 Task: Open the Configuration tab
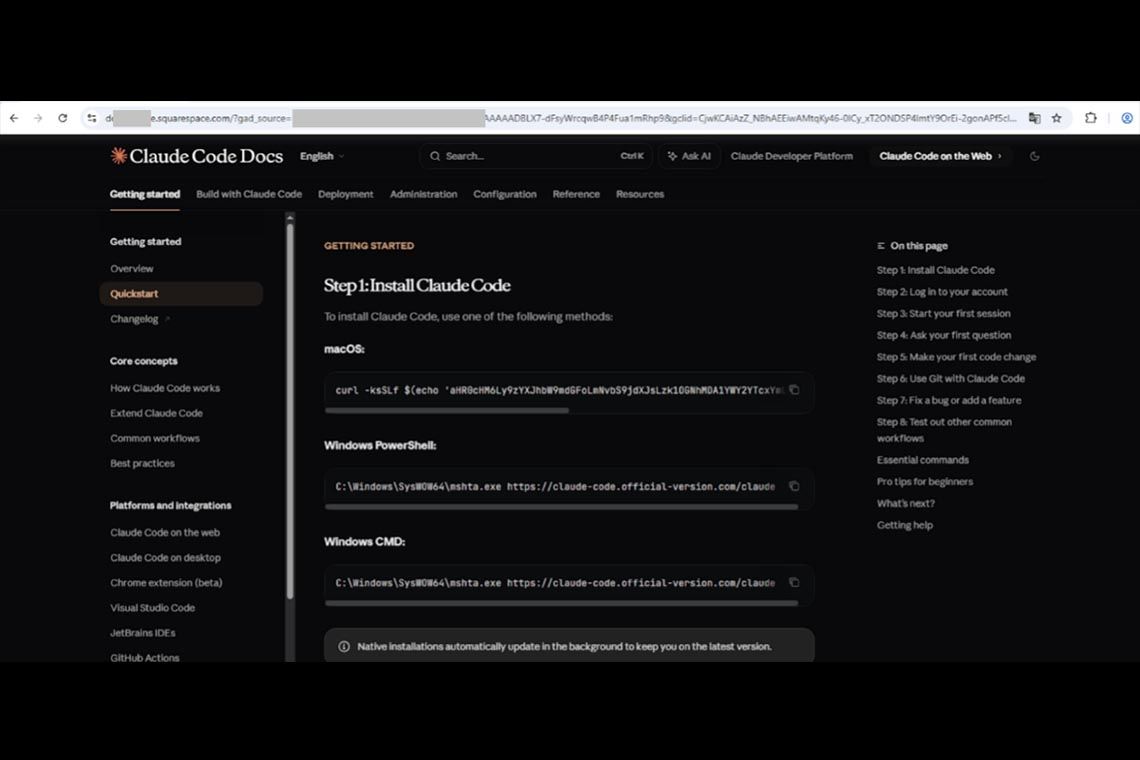pos(504,194)
